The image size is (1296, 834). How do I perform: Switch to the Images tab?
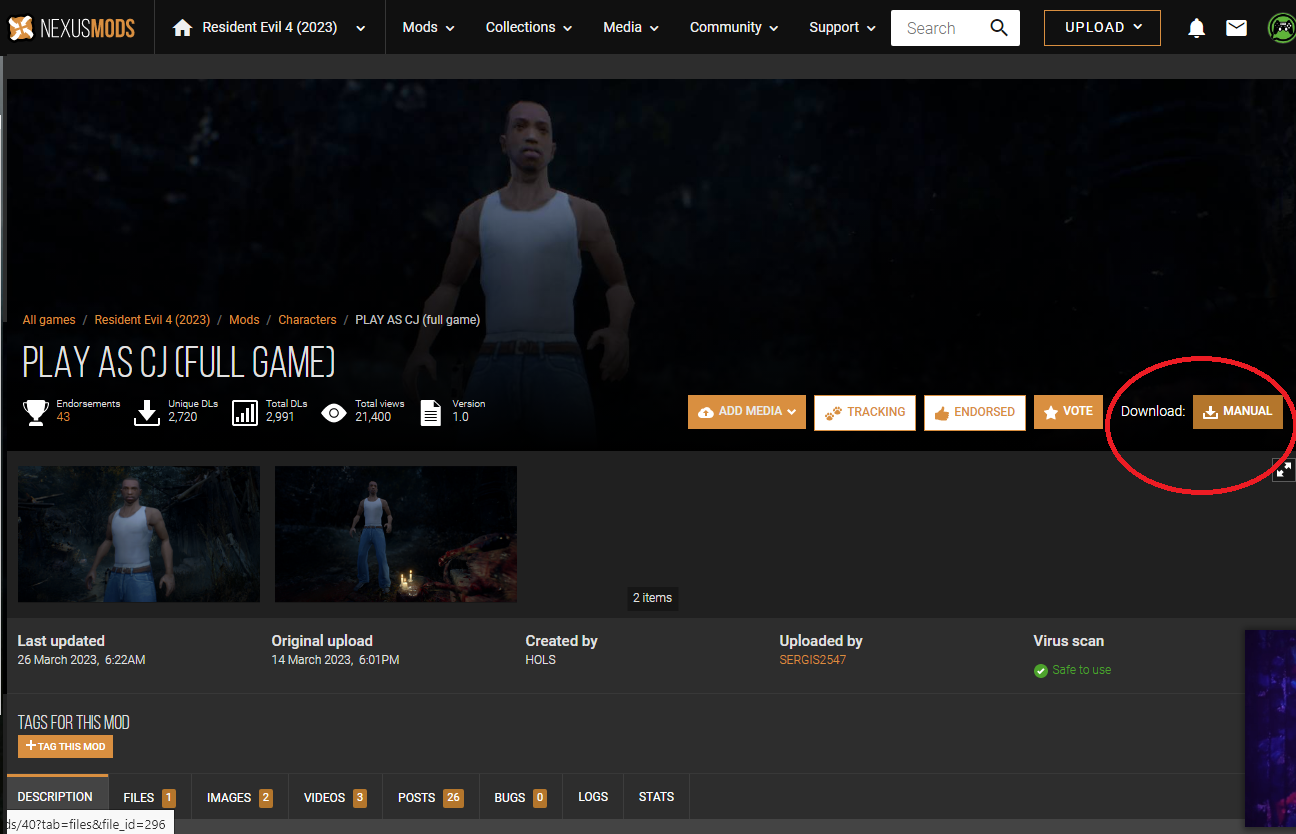240,797
